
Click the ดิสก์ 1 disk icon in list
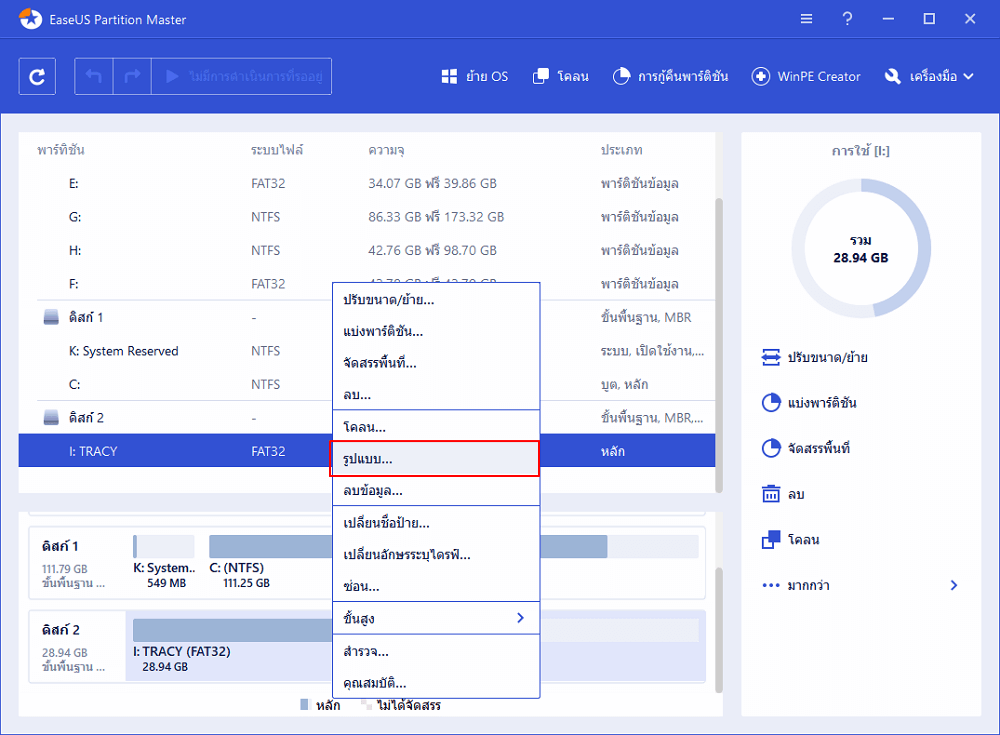pos(51,317)
